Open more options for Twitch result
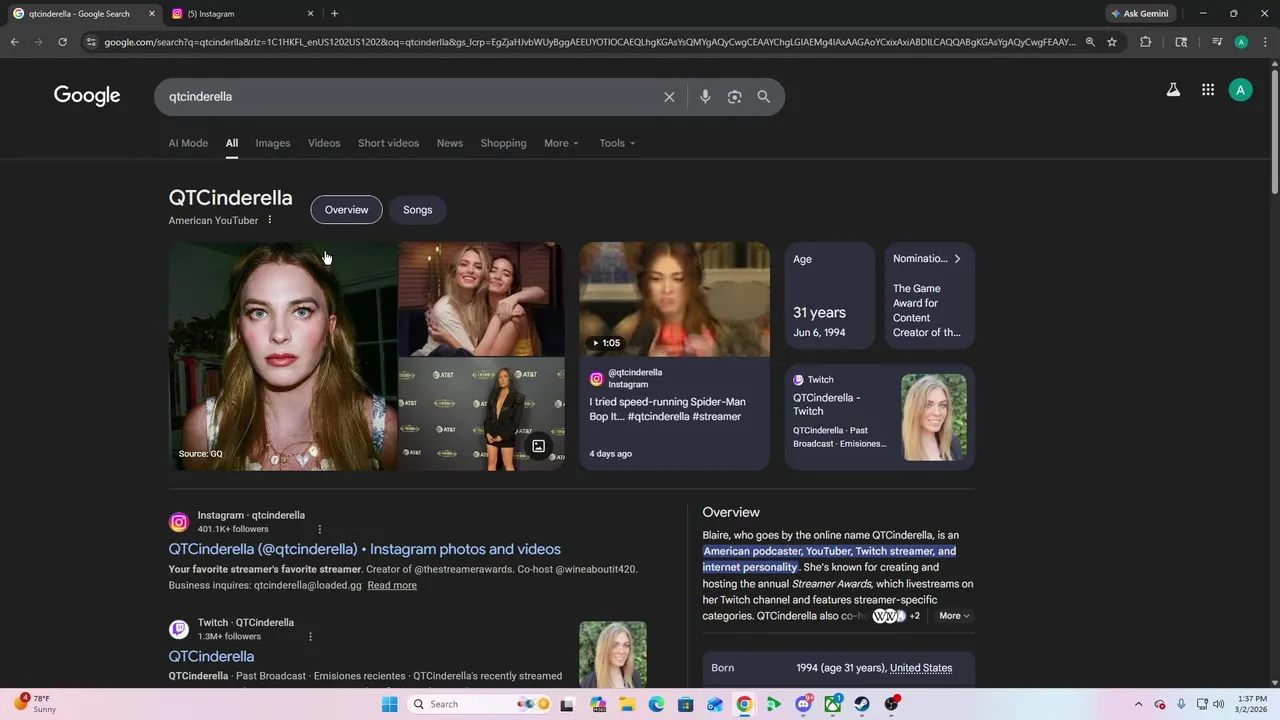 coord(310,636)
